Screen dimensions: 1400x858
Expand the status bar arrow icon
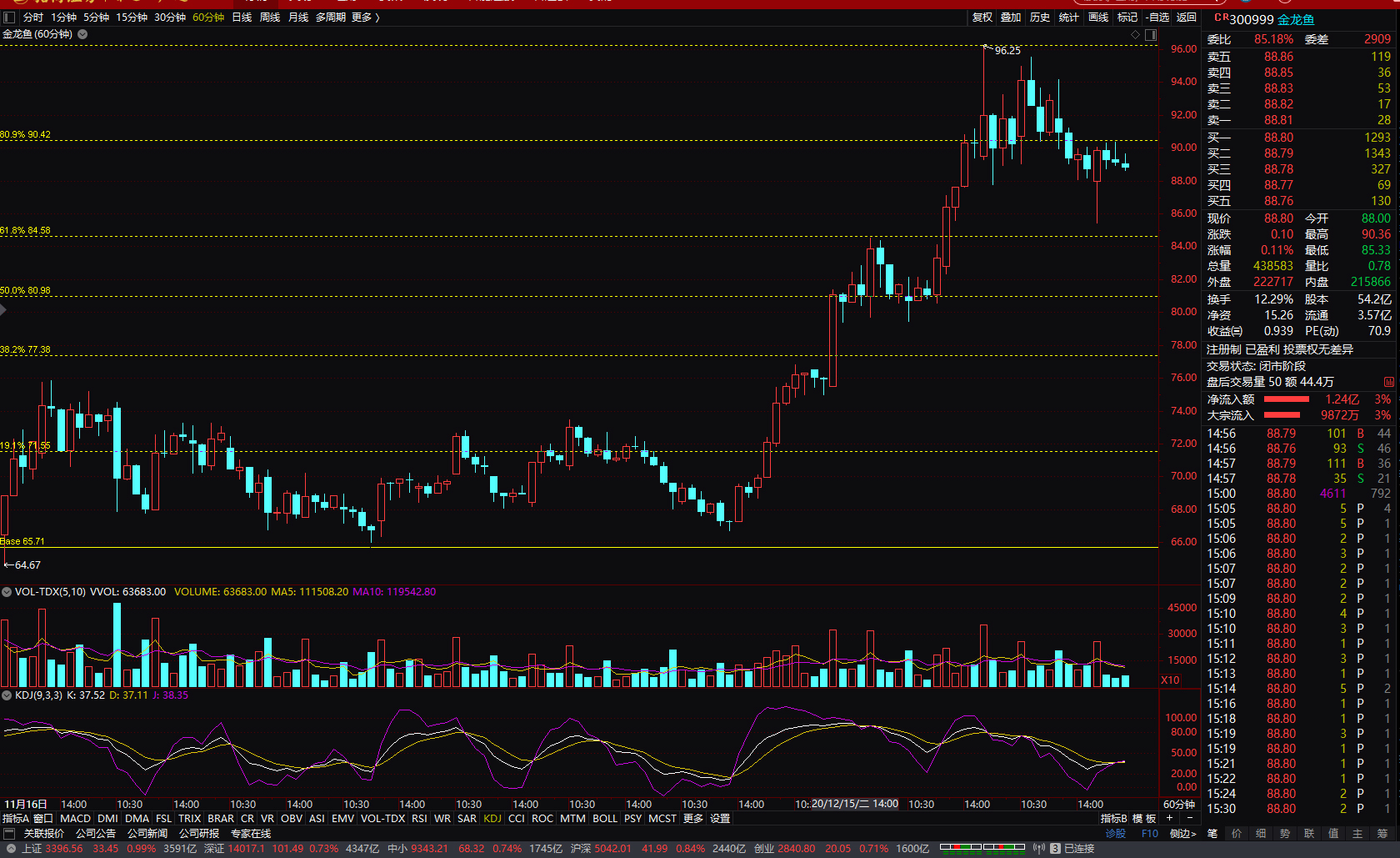pyautogui.click(x=11, y=849)
